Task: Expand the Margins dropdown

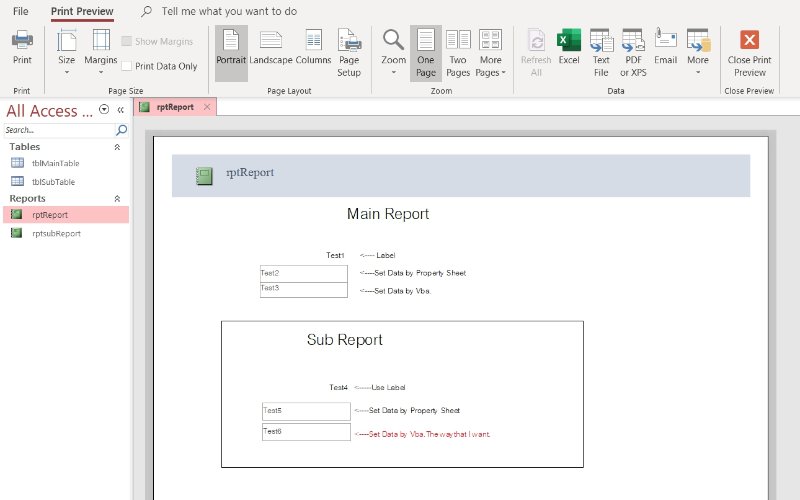Action: tap(101, 52)
